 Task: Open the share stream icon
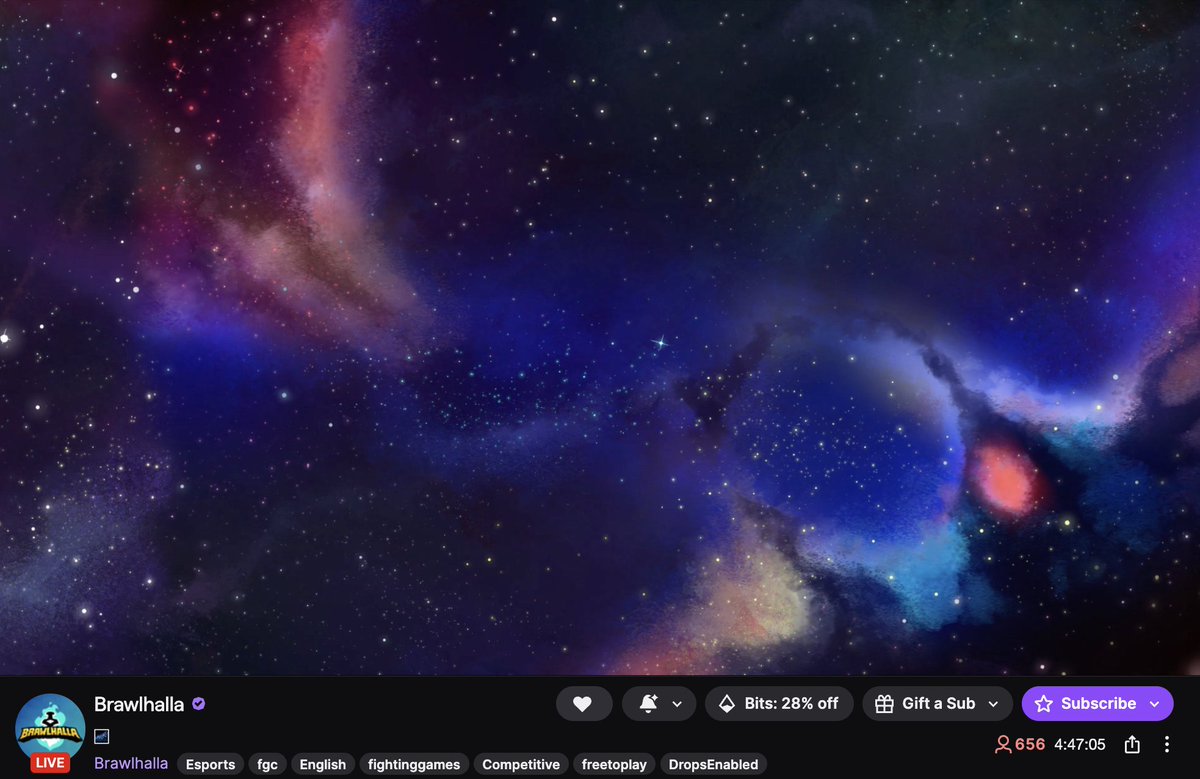tap(1132, 745)
